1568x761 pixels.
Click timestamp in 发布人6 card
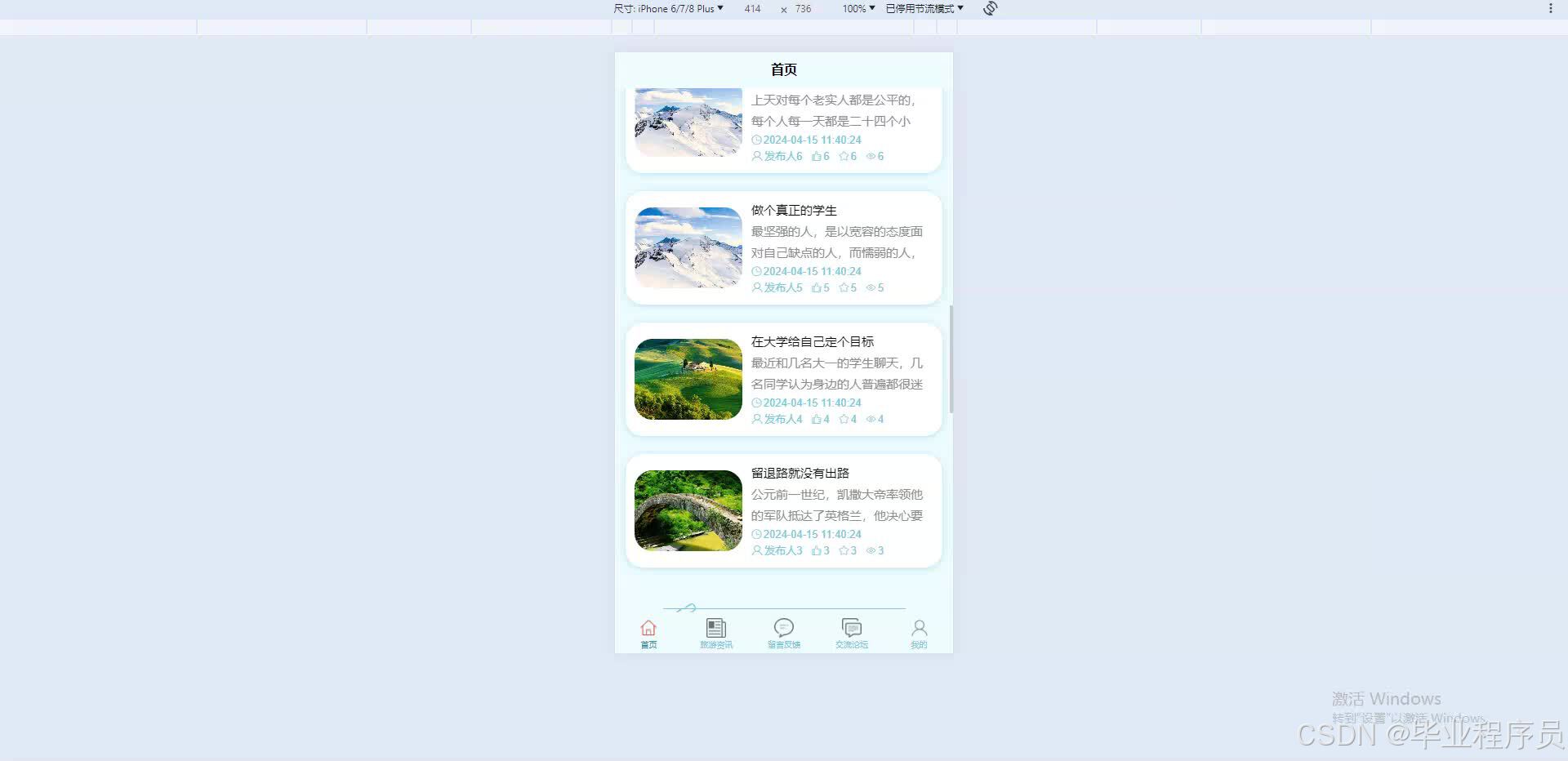pyautogui.click(x=812, y=140)
